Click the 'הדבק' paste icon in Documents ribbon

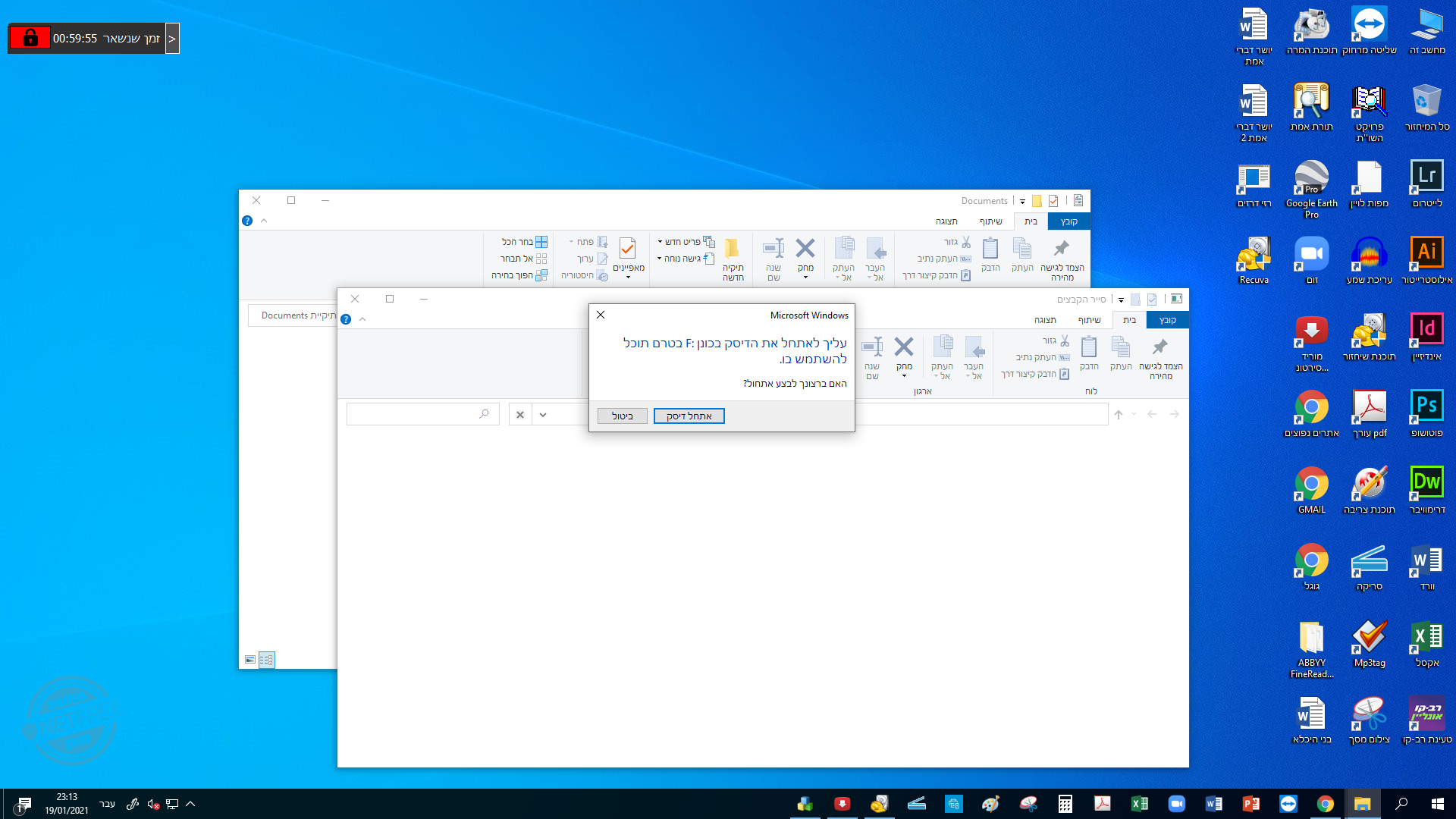[x=990, y=249]
